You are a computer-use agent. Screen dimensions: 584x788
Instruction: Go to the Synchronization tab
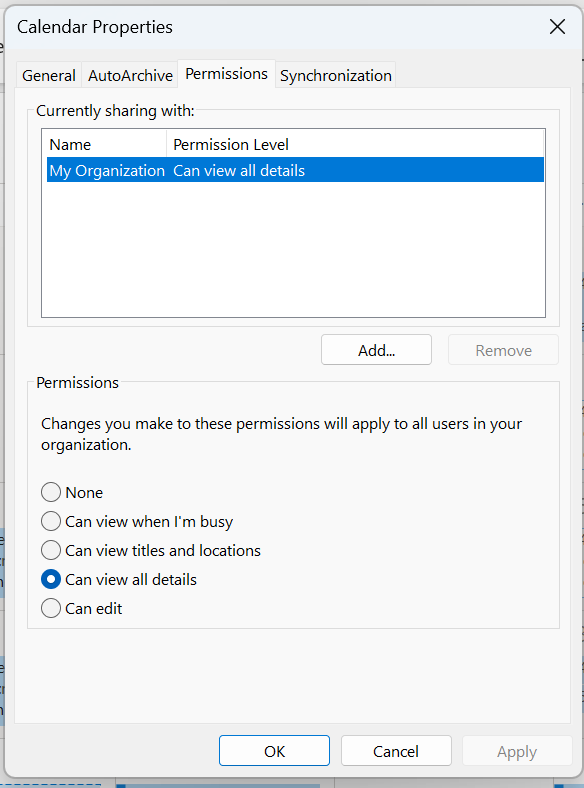pos(336,75)
